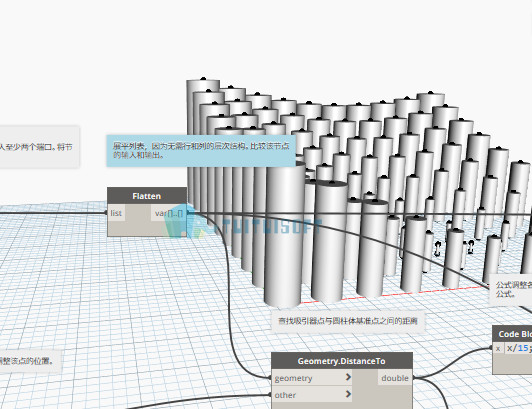The image size is (532, 409).
Task: Click the Flatten node var[]..[] output port
Action: coord(169,213)
